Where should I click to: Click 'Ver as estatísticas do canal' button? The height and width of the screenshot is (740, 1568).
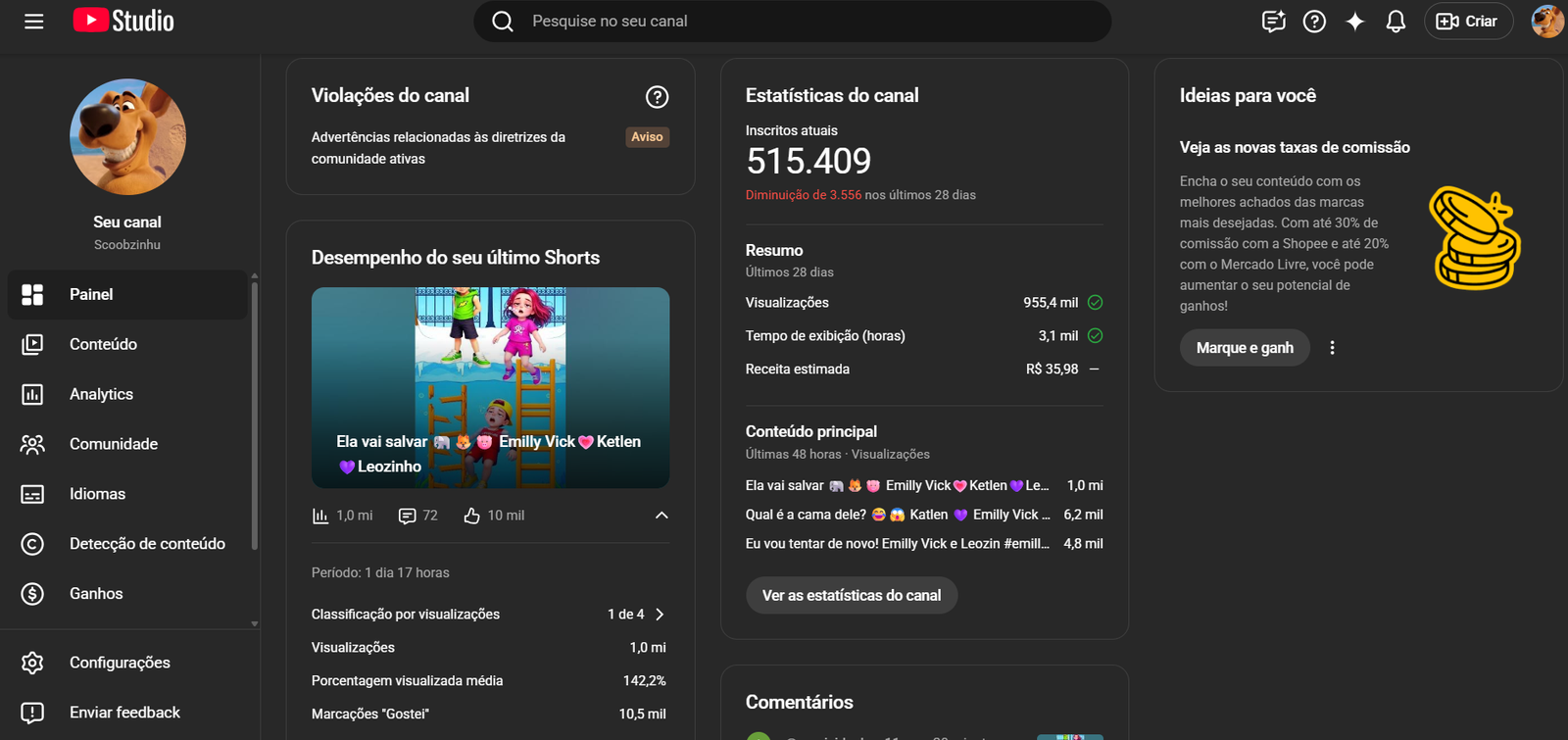pos(852,595)
